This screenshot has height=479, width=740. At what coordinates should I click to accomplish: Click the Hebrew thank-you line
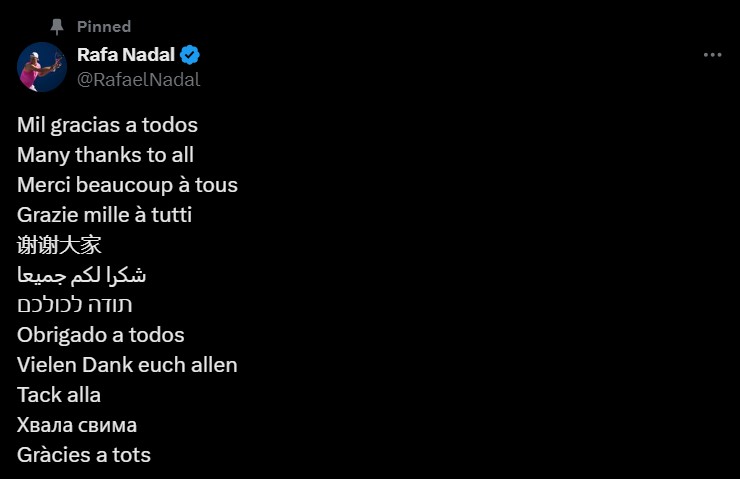tap(74, 305)
